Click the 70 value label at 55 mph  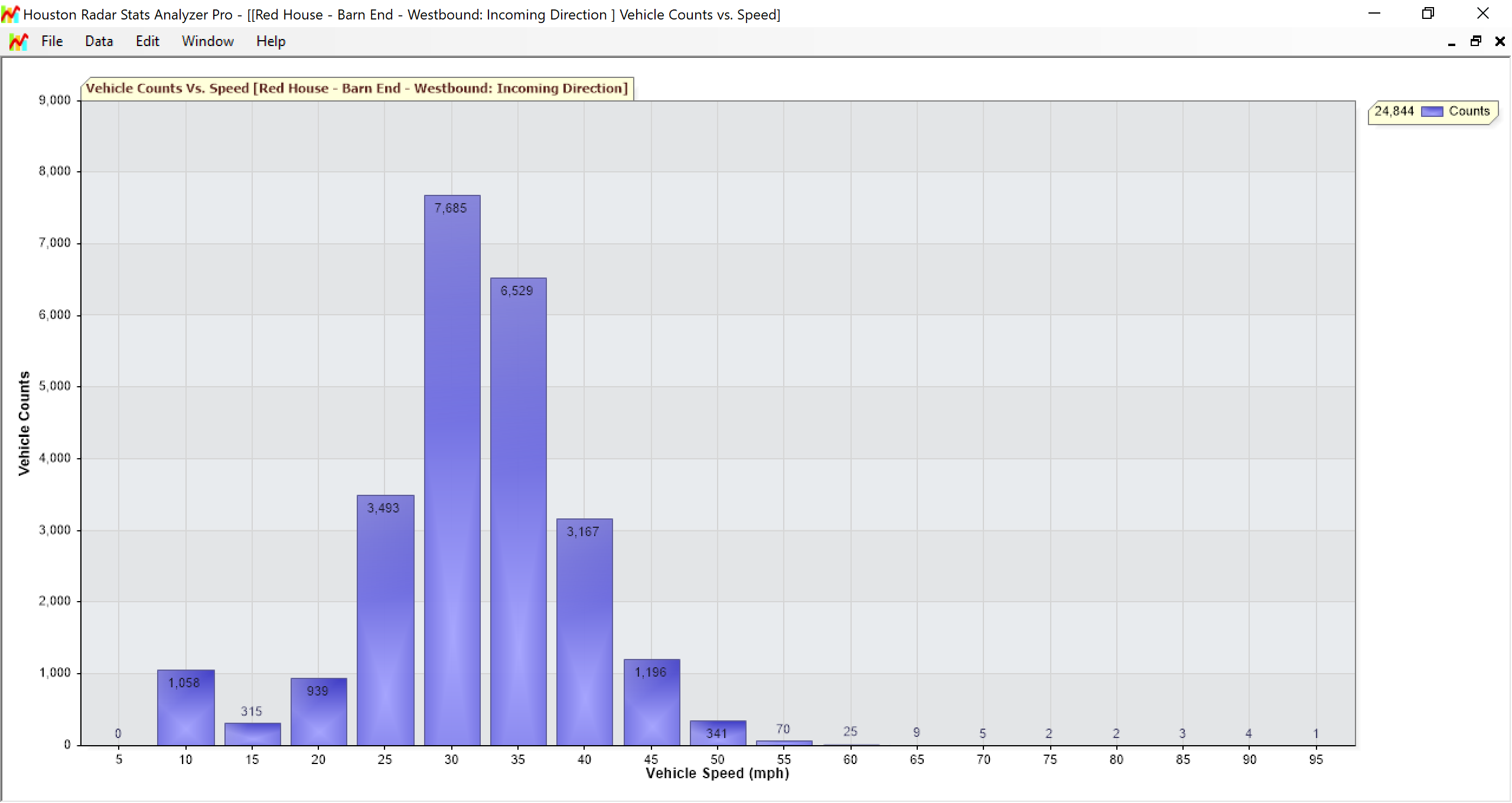[783, 729]
